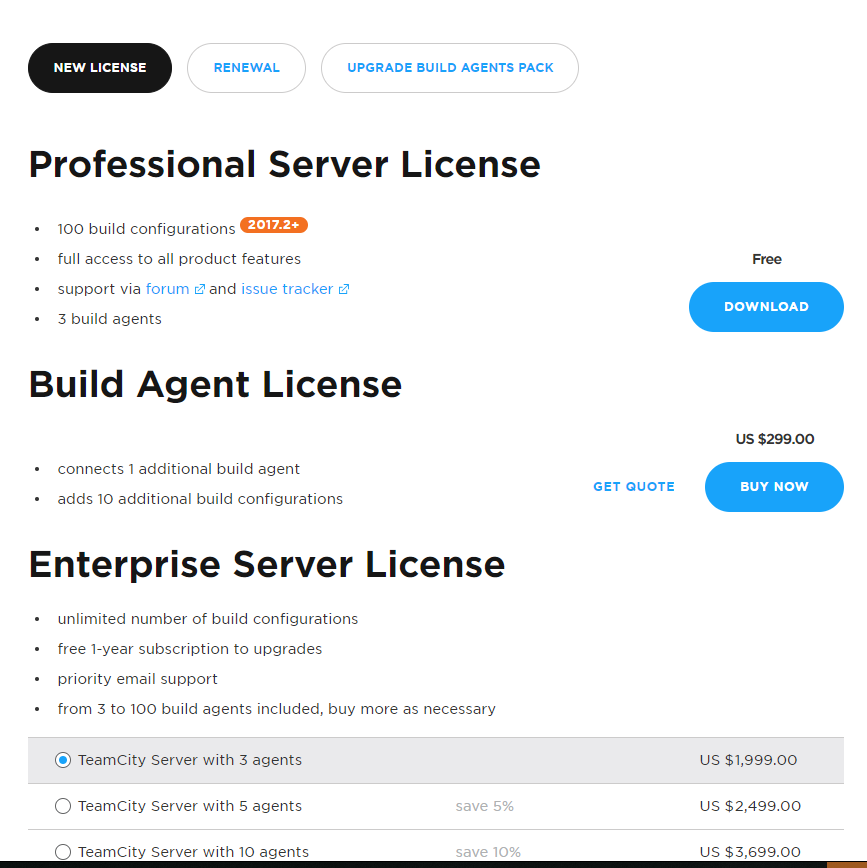Click 'priority email support' bullet text

click(x=137, y=679)
